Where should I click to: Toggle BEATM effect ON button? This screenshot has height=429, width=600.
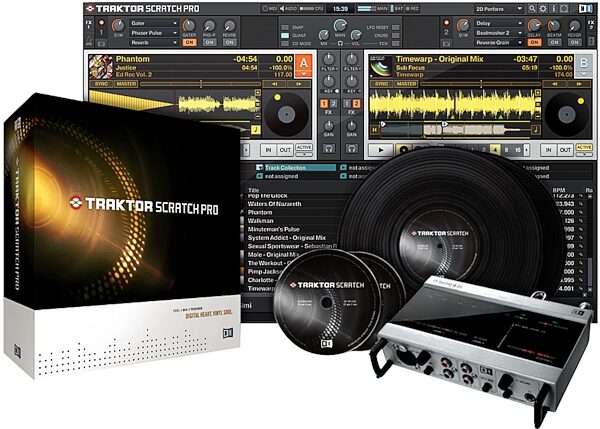(x=554, y=42)
